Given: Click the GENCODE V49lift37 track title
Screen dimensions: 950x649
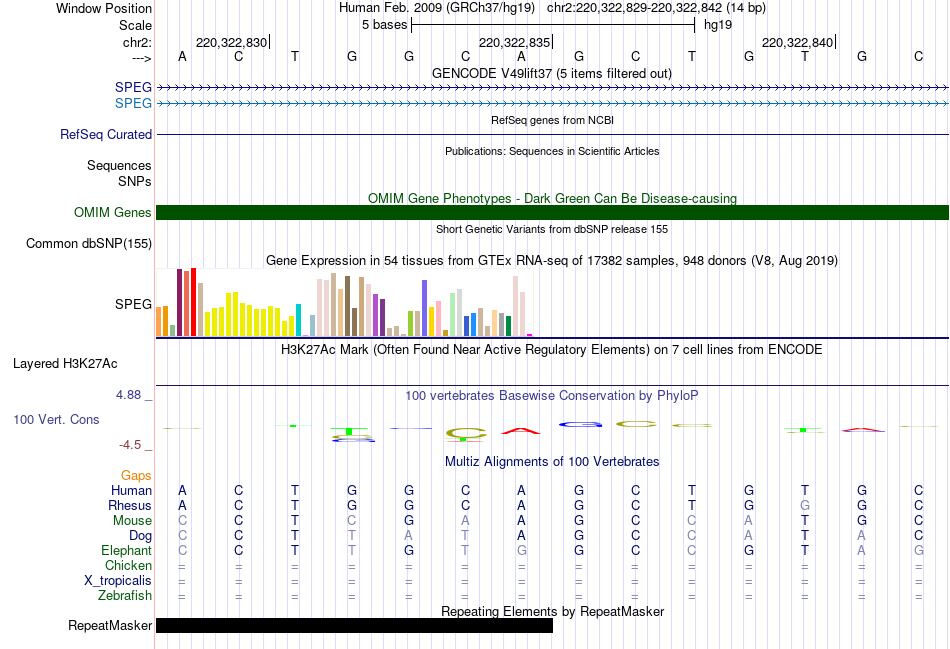Looking at the screenshot, I should click(552, 73).
